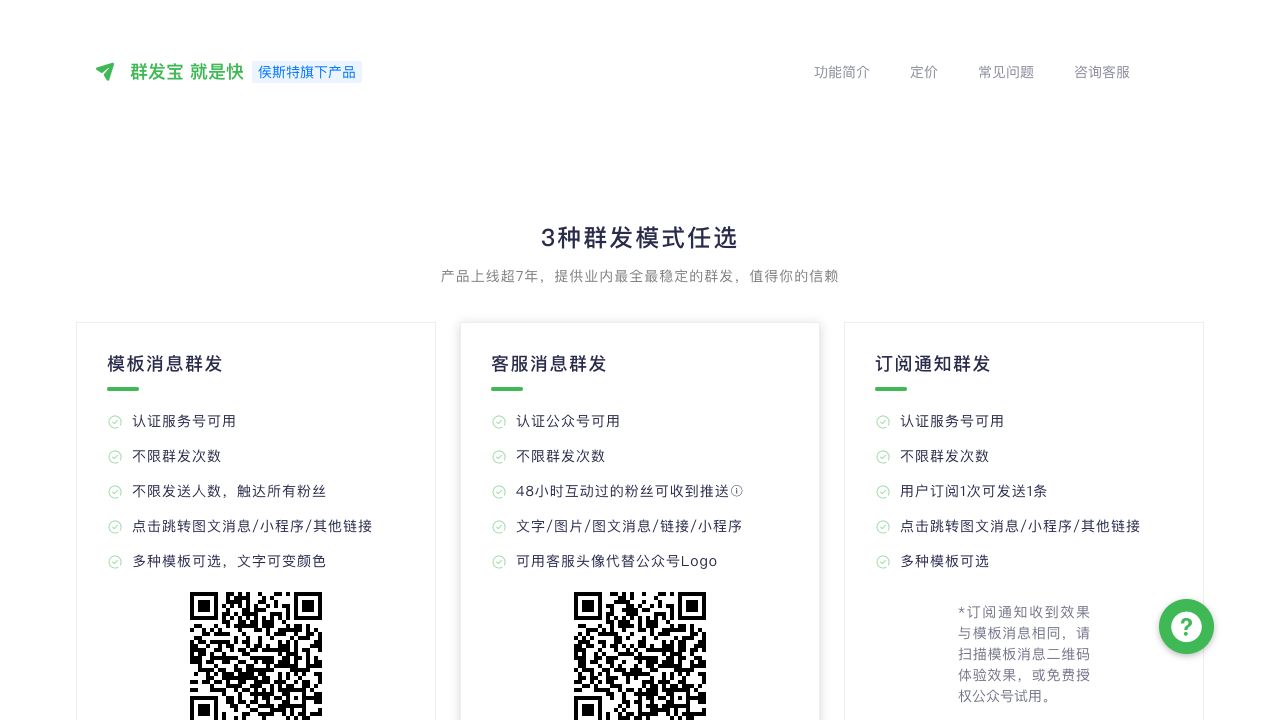Click the 模板消息群发 QR code
This screenshot has width=1280, height=720.
pos(256,656)
